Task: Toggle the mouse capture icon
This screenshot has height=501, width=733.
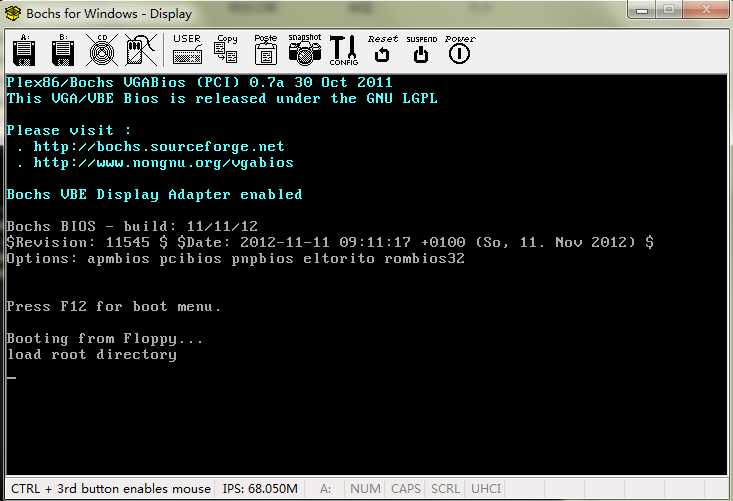Action: click(141, 50)
